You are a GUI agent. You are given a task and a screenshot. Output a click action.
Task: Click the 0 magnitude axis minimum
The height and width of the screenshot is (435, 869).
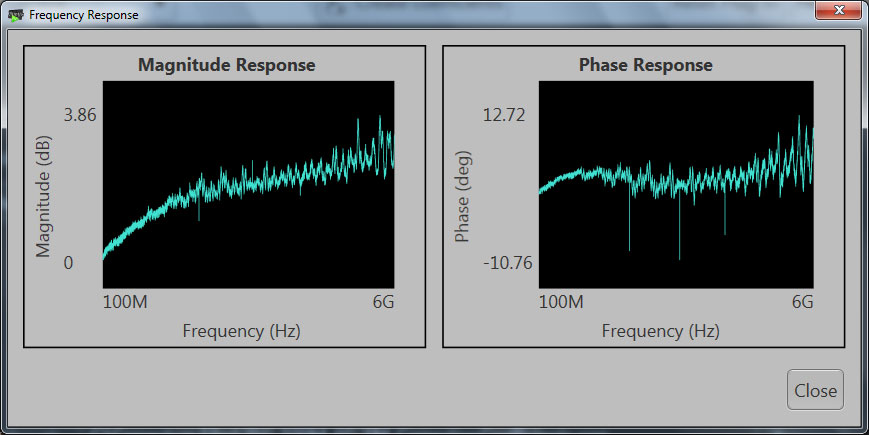pyautogui.click(x=68, y=263)
